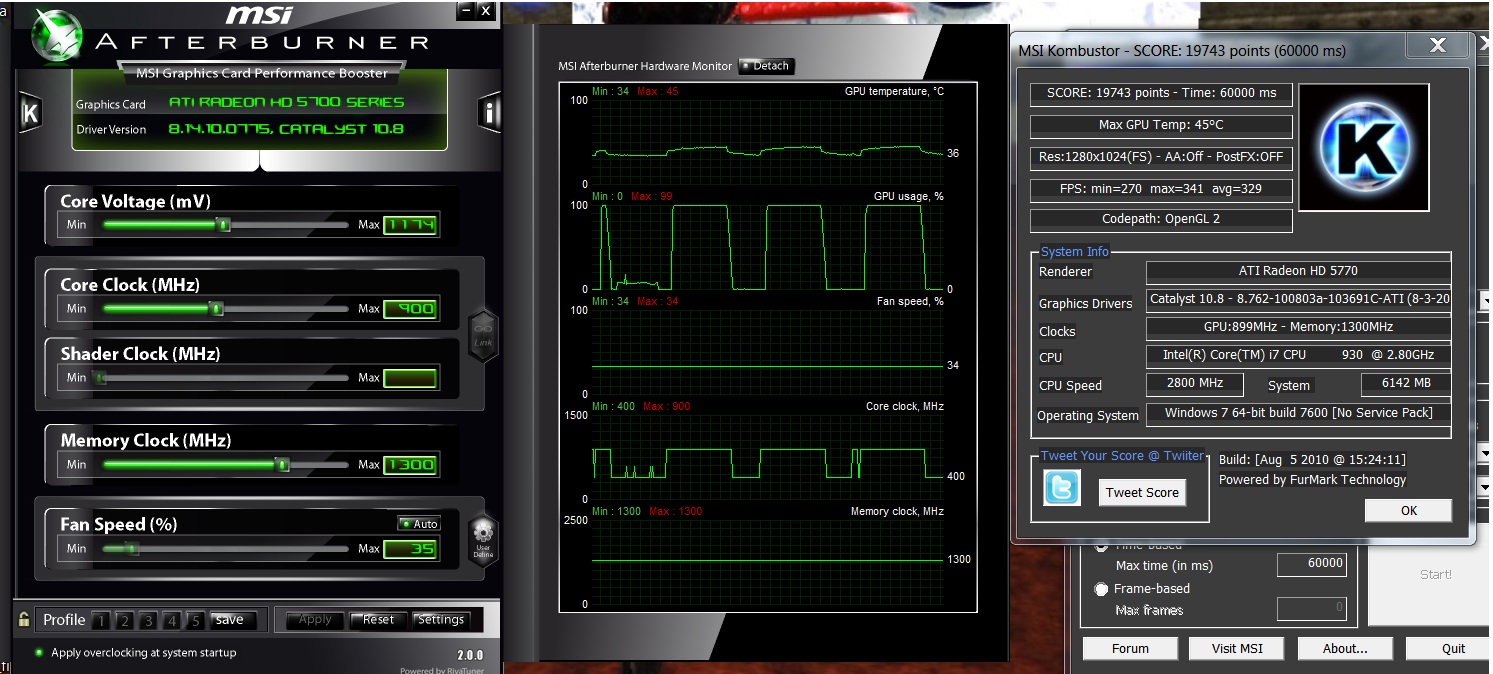The width and height of the screenshot is (1493, 674).
Task: Open the About... dialog
Action: [1345, 648]
